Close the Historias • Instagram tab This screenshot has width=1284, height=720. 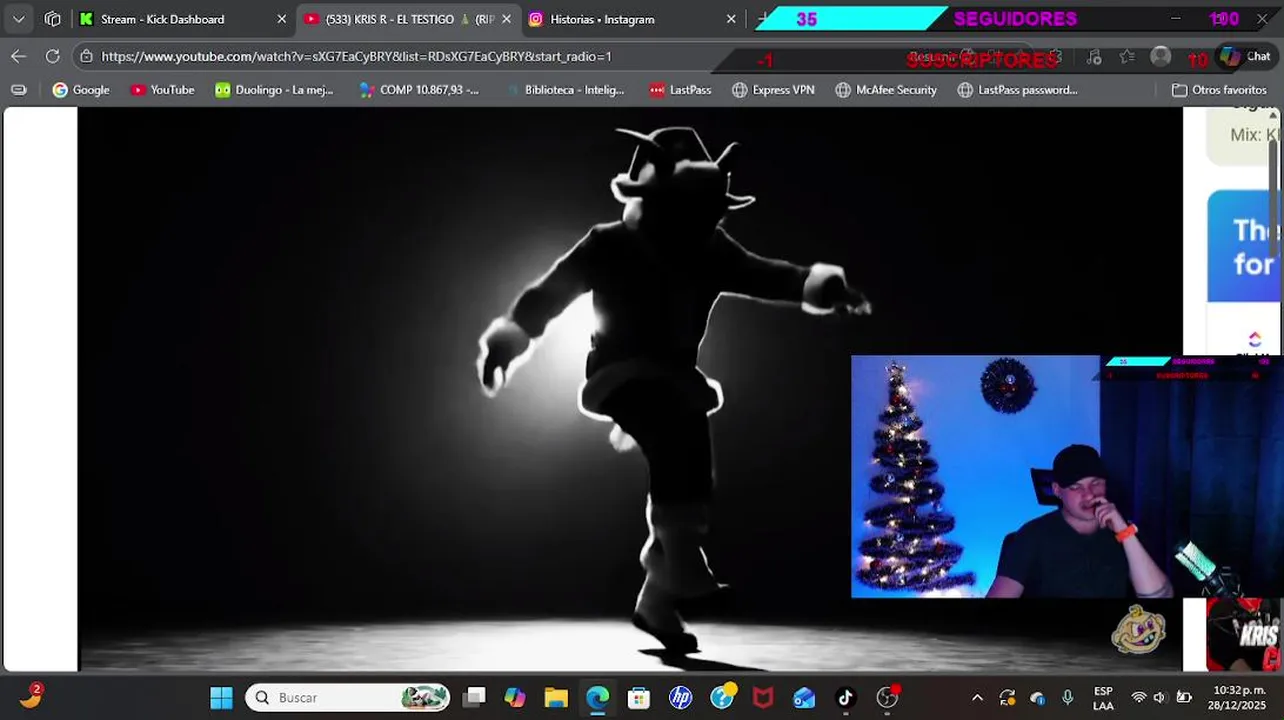point(731,19)
